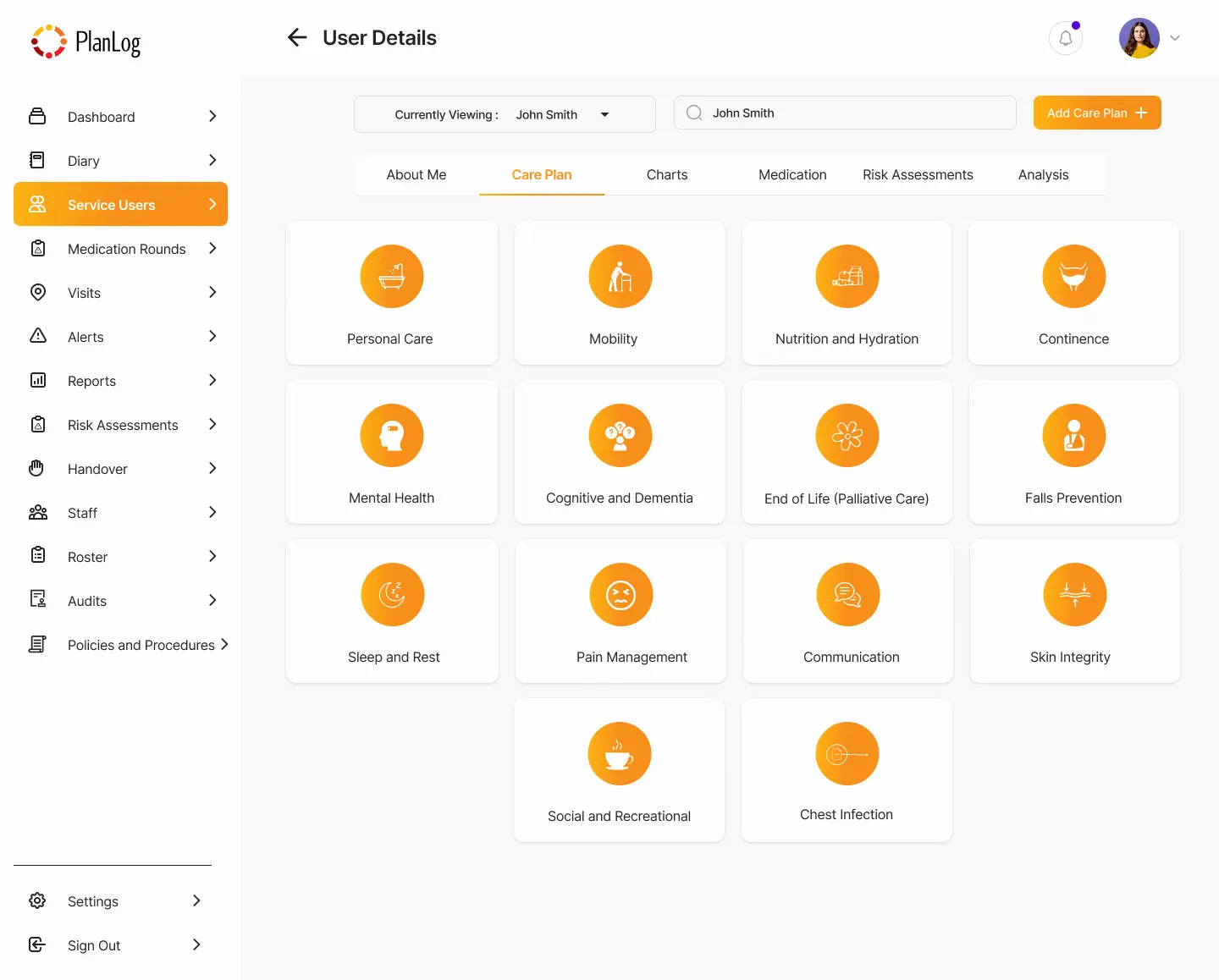Open the Personal Care bathtub icon

391,277
